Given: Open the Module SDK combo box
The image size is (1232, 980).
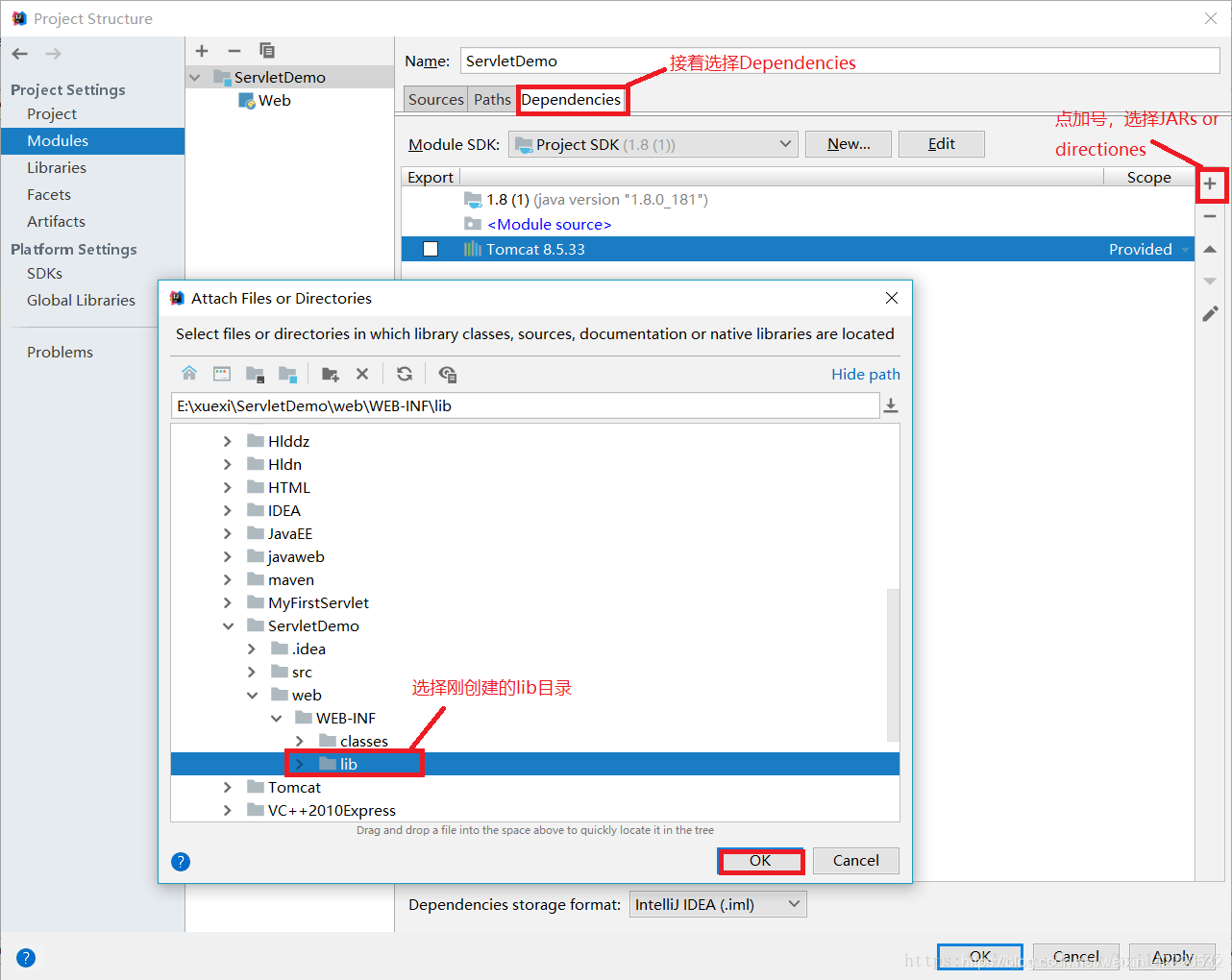Looking at the screenshot, I should pos(653,144).
